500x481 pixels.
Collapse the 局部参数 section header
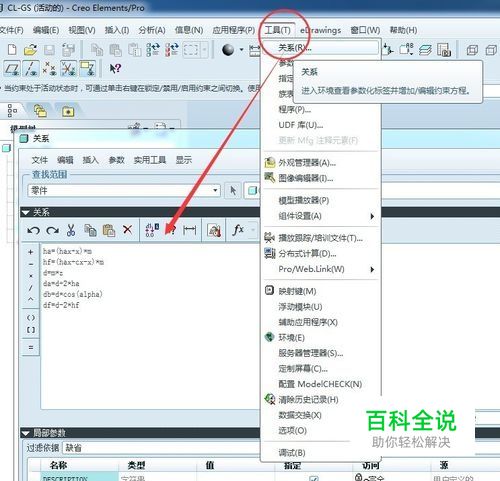point(26,433)
